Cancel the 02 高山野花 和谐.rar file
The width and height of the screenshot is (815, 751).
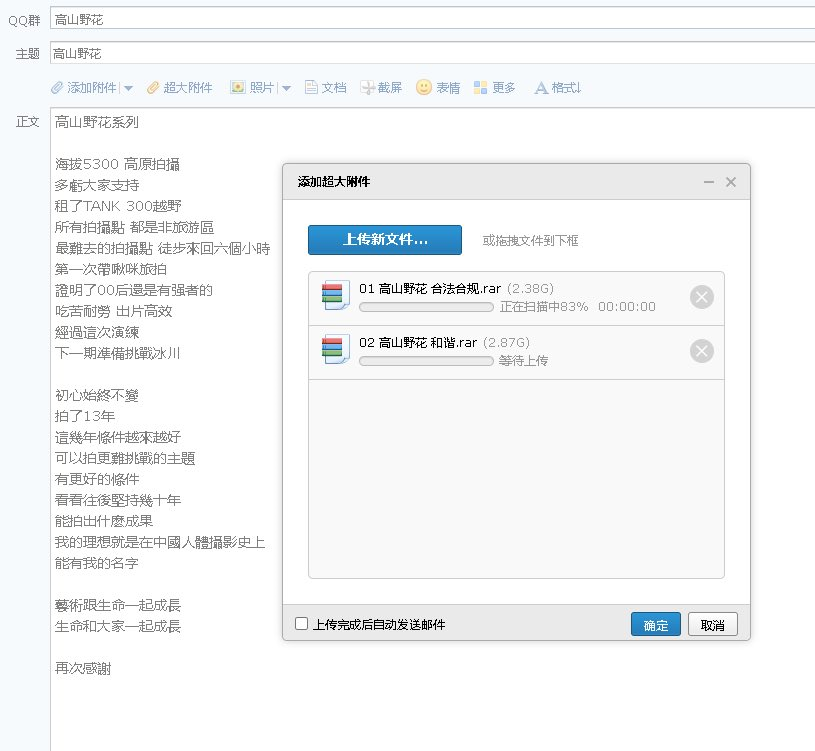pyautogui.click(x=702, y=351)
